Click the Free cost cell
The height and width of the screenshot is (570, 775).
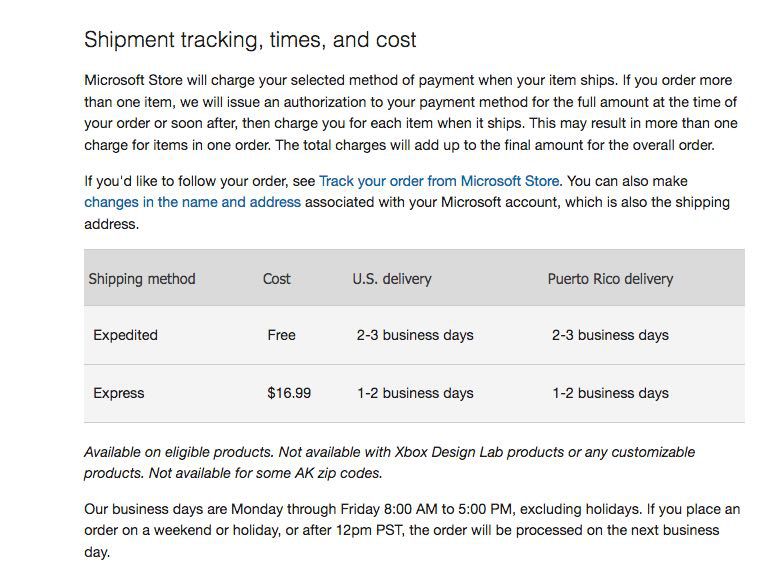281,335
